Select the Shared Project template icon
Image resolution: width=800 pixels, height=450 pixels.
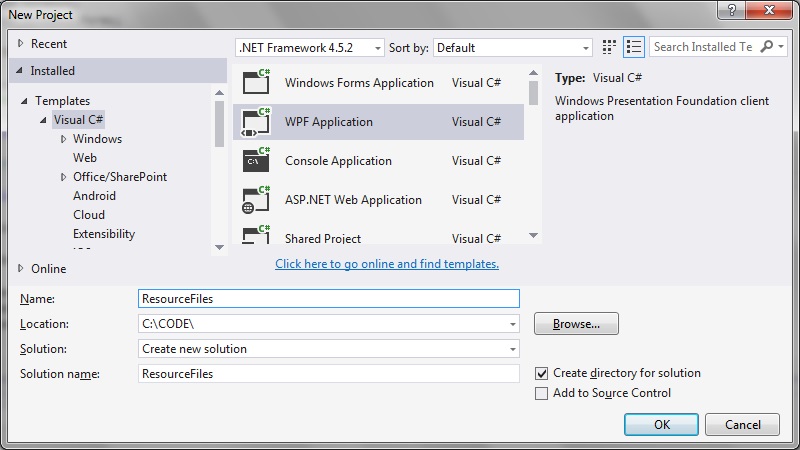(256, 235)
